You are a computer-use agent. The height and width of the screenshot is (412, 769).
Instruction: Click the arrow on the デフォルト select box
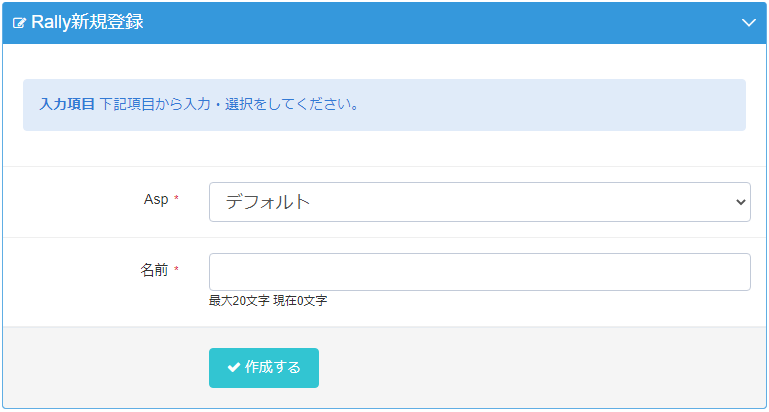point(740,202)
